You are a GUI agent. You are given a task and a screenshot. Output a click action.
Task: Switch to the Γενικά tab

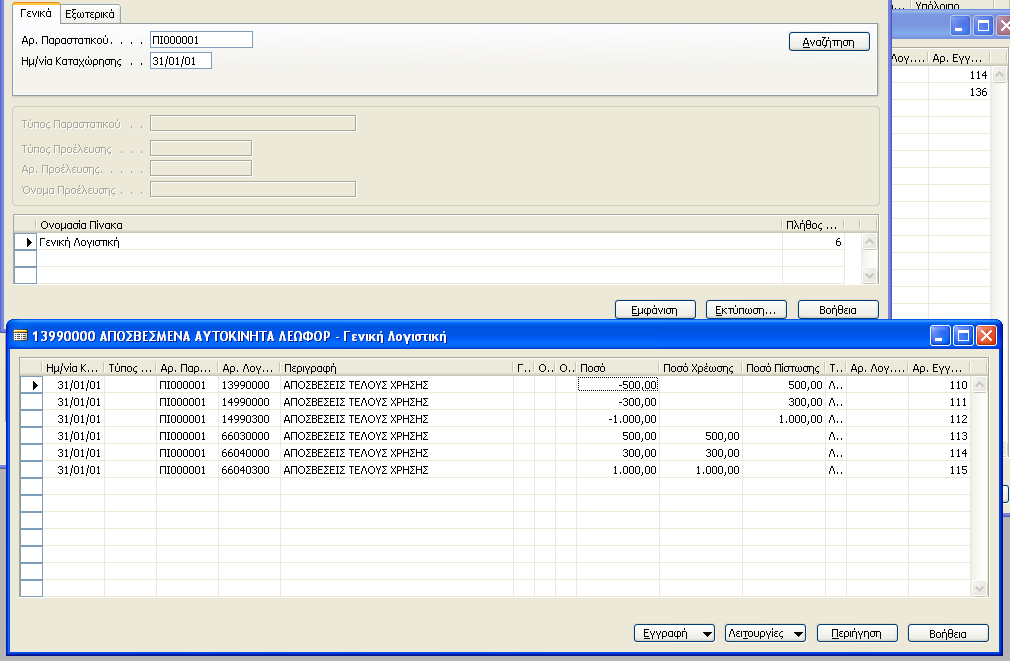coord(36,14)
